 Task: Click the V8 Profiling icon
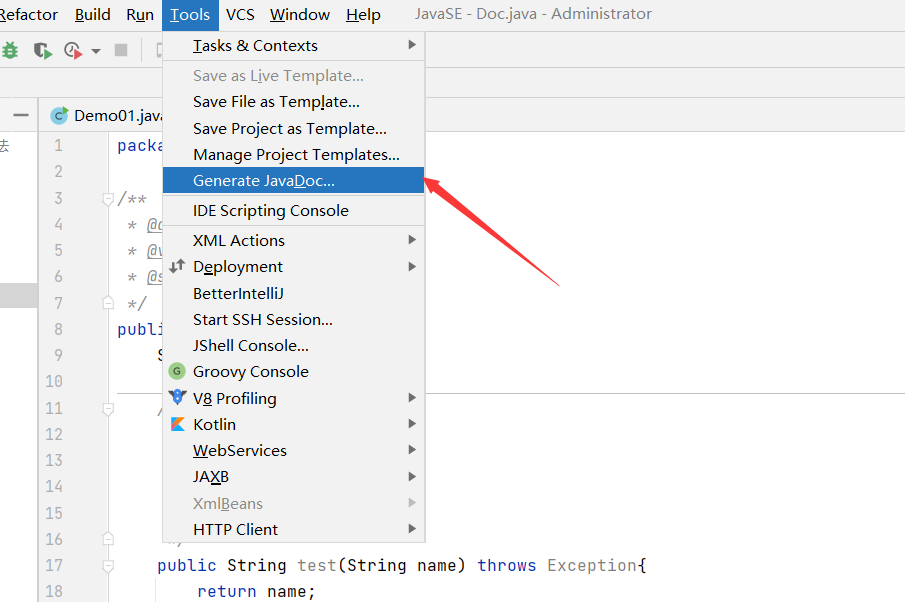[x=177, y=397]
